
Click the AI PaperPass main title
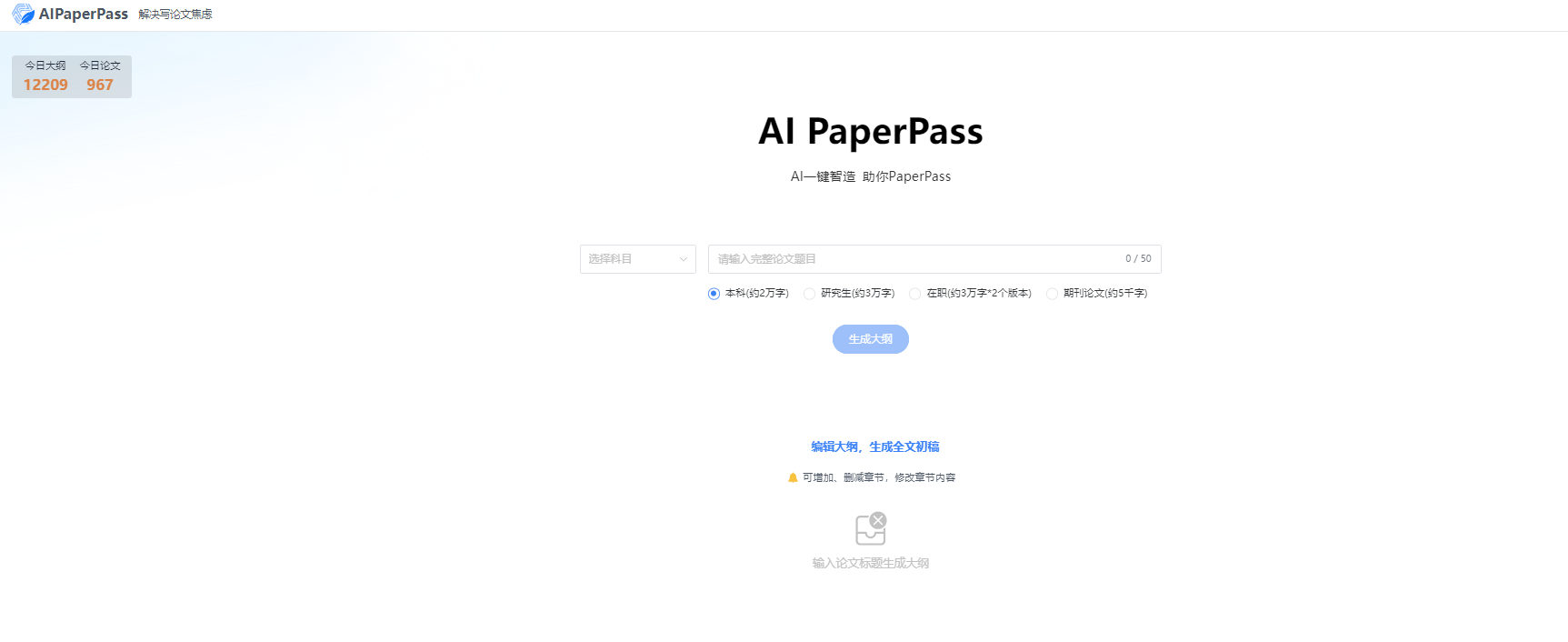(871, 132)
